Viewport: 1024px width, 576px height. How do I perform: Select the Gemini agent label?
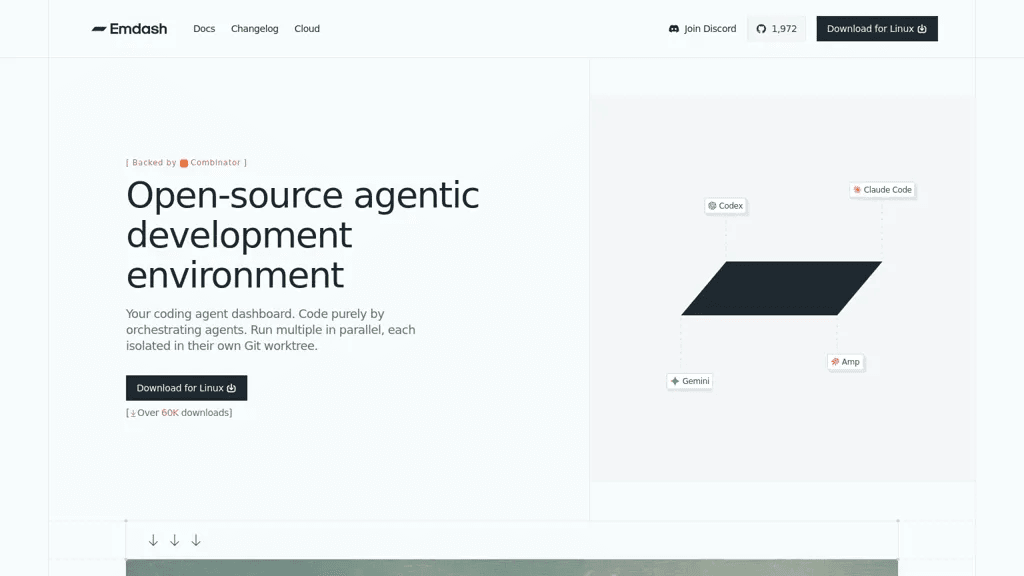[690, 381]
